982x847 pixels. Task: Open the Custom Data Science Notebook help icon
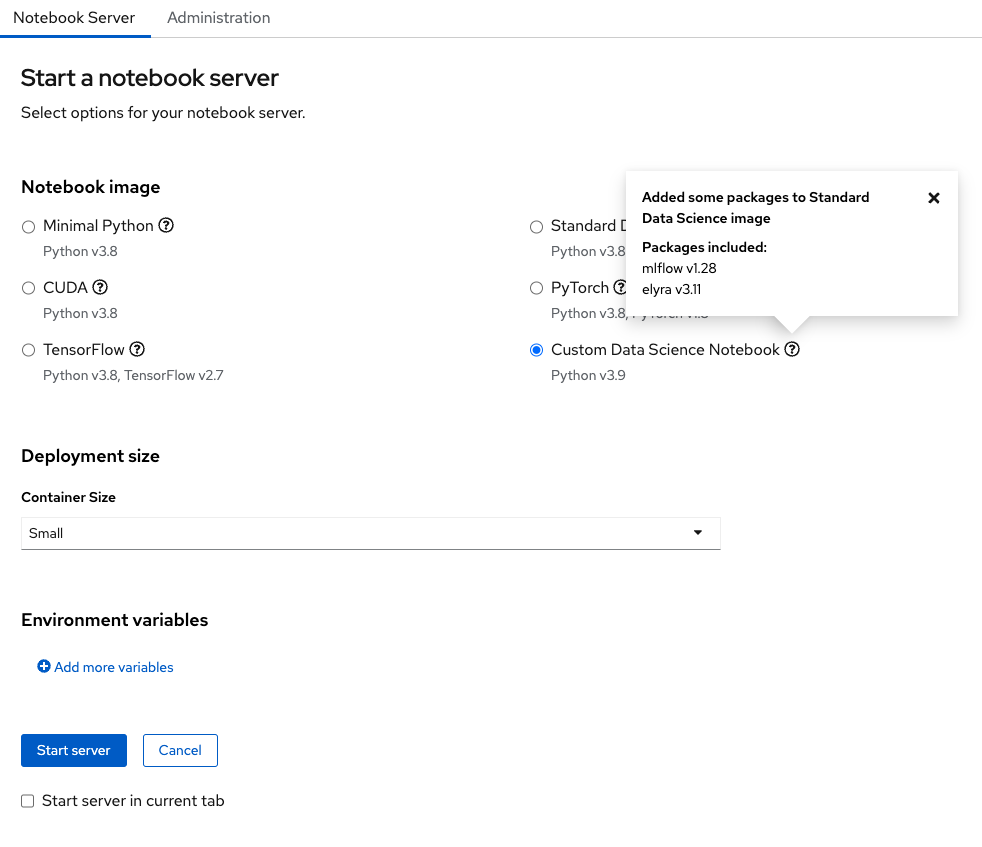pos(792,350)
